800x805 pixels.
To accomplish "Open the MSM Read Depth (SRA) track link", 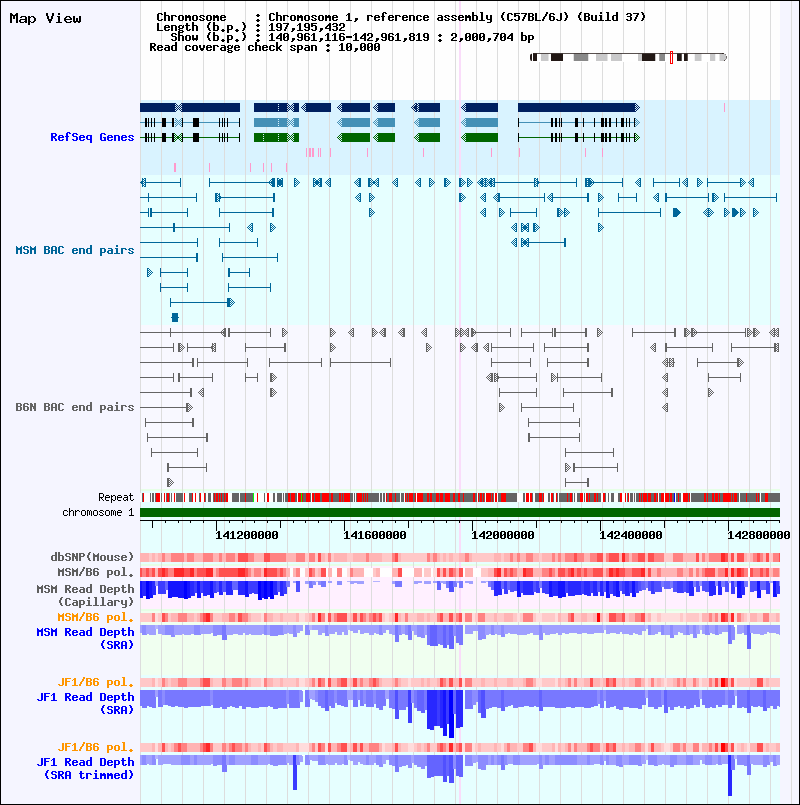I will click(85, 638).
